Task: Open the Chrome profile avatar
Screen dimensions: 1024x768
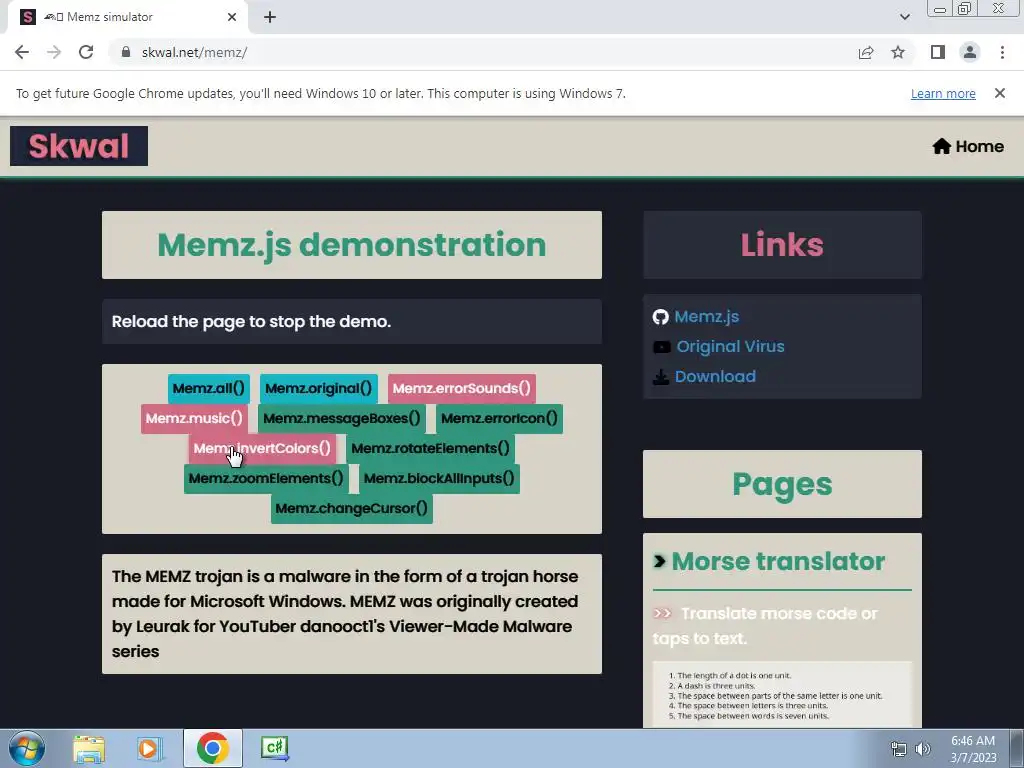Action: tap(970, 52)
